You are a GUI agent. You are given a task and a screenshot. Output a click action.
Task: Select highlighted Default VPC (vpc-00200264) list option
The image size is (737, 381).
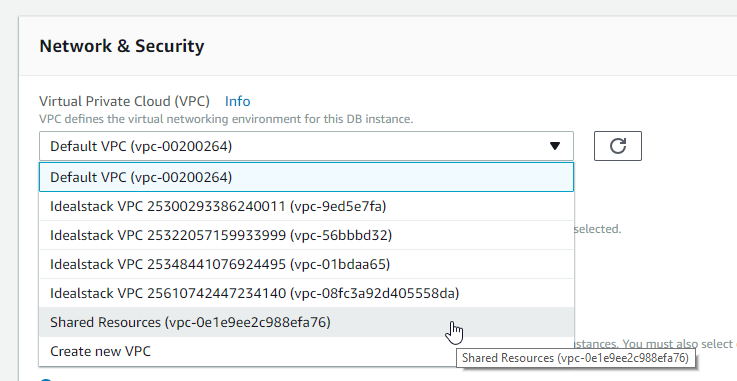coord(306,177)
